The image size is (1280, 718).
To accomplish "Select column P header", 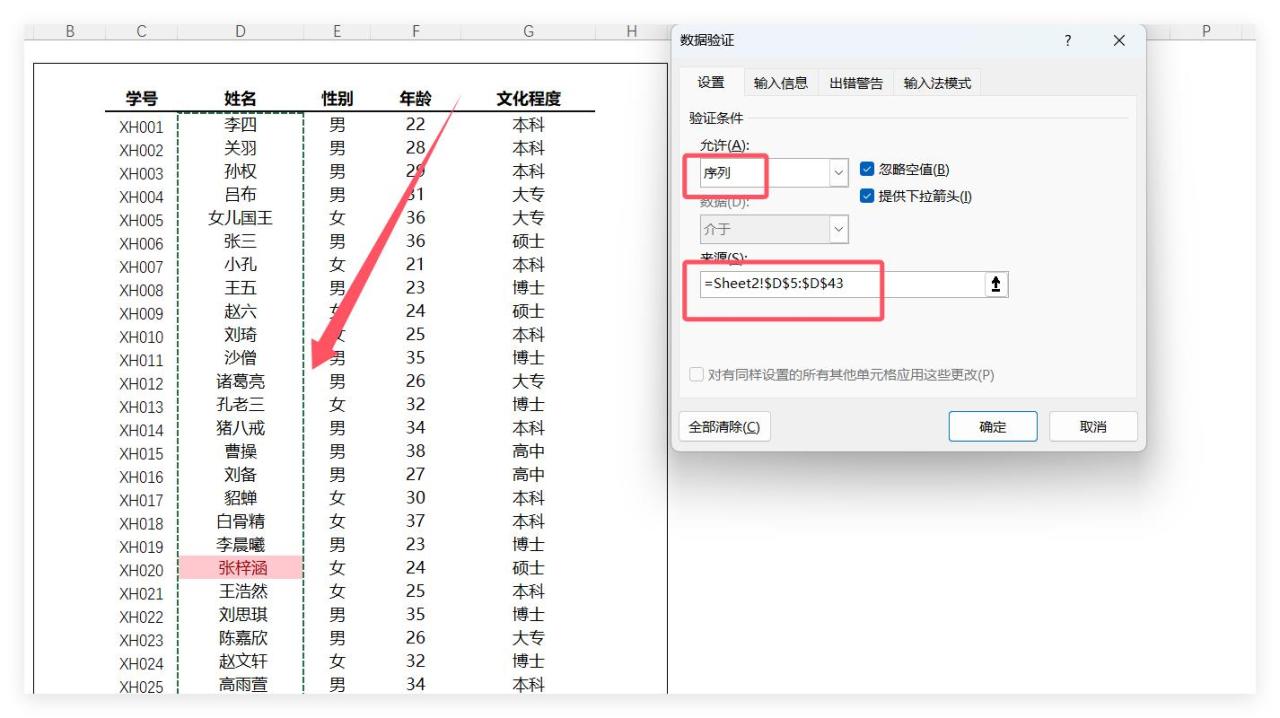I will (x=1205, y=32).
